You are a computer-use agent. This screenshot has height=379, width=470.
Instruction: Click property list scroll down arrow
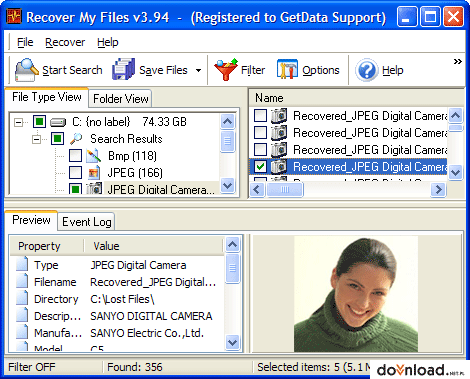[233, 342]
